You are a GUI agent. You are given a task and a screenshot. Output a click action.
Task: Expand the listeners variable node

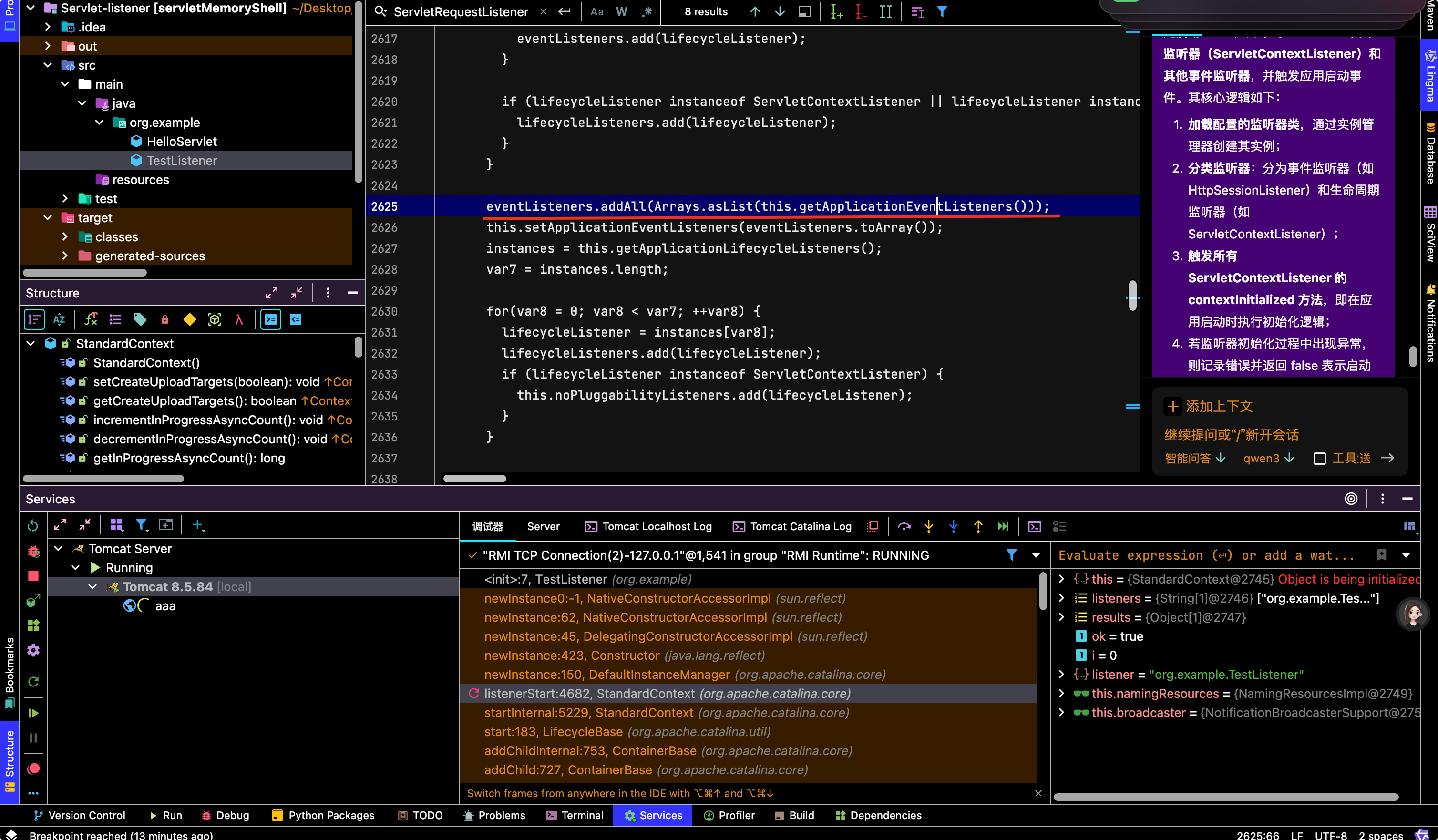click(x=1061, y=598)
